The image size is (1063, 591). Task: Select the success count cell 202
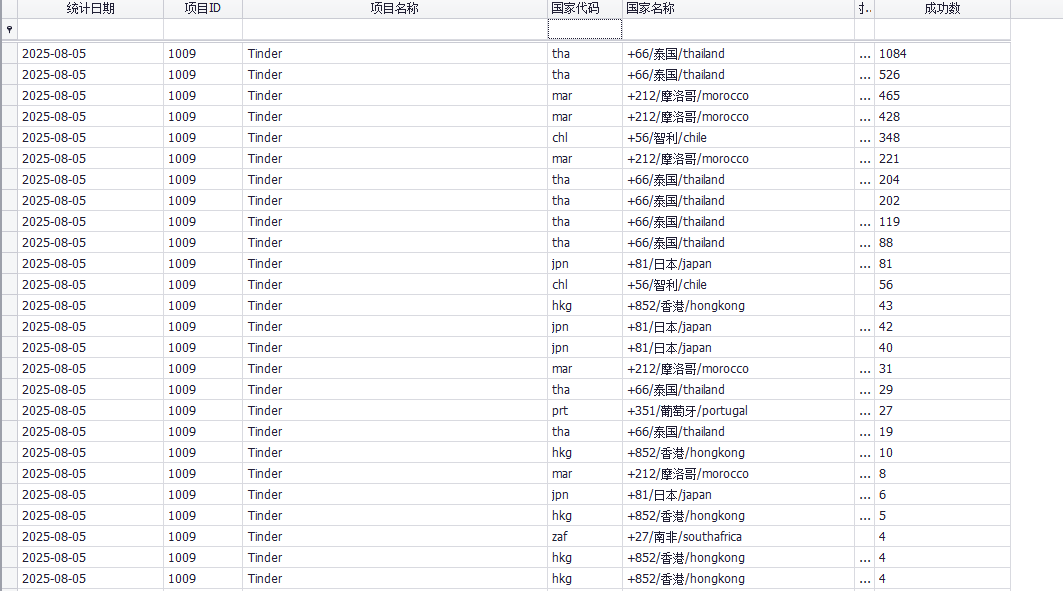pos(942,201)
